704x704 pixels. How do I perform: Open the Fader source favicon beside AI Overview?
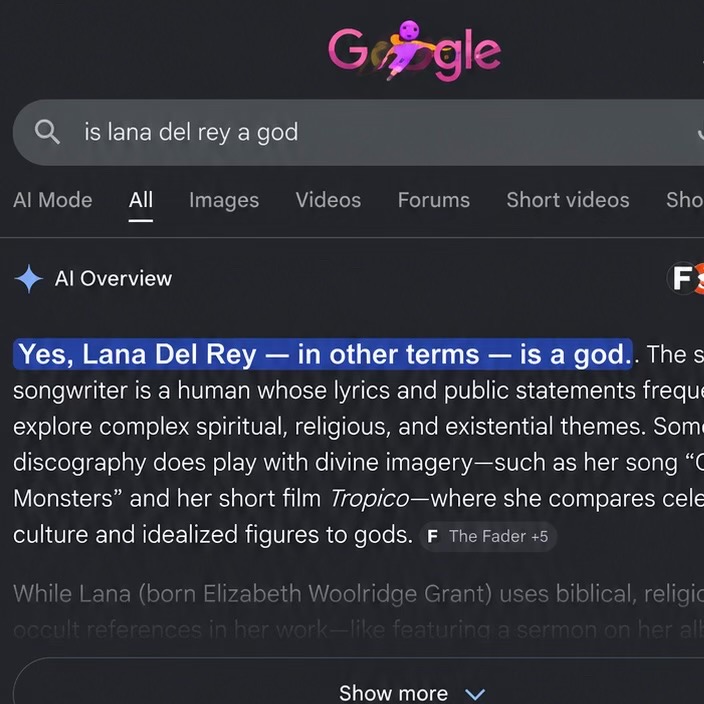[684, 278]
